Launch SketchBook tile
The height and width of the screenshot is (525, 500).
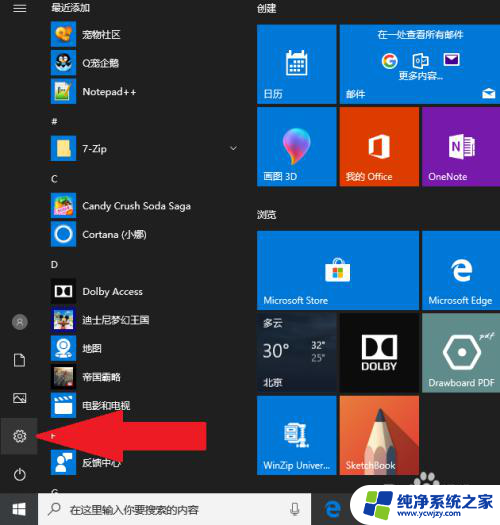click(x=379, y=435)
